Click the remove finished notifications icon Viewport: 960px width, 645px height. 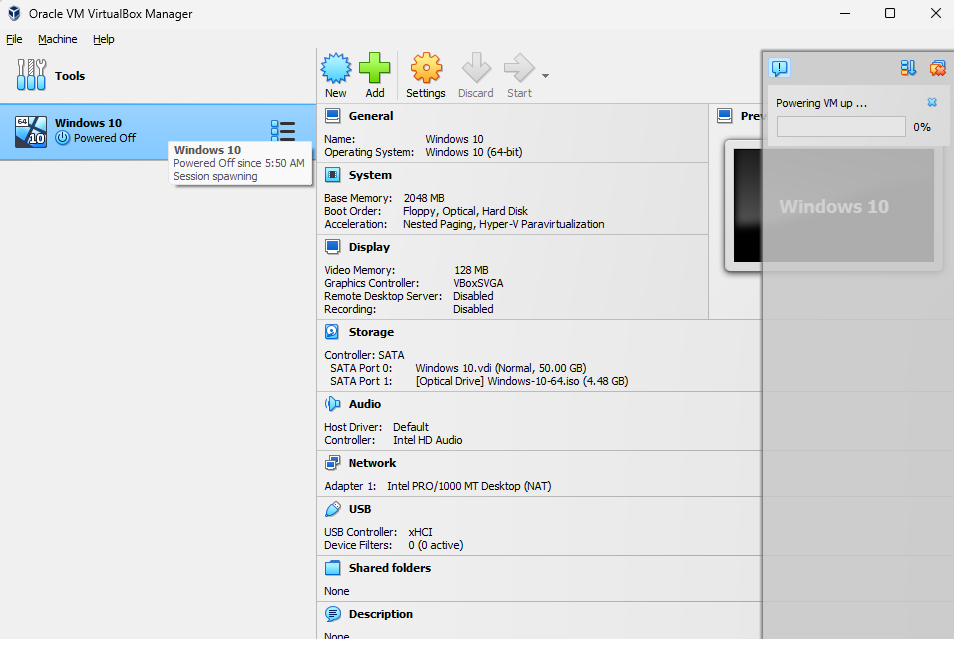tap(937, 68)
